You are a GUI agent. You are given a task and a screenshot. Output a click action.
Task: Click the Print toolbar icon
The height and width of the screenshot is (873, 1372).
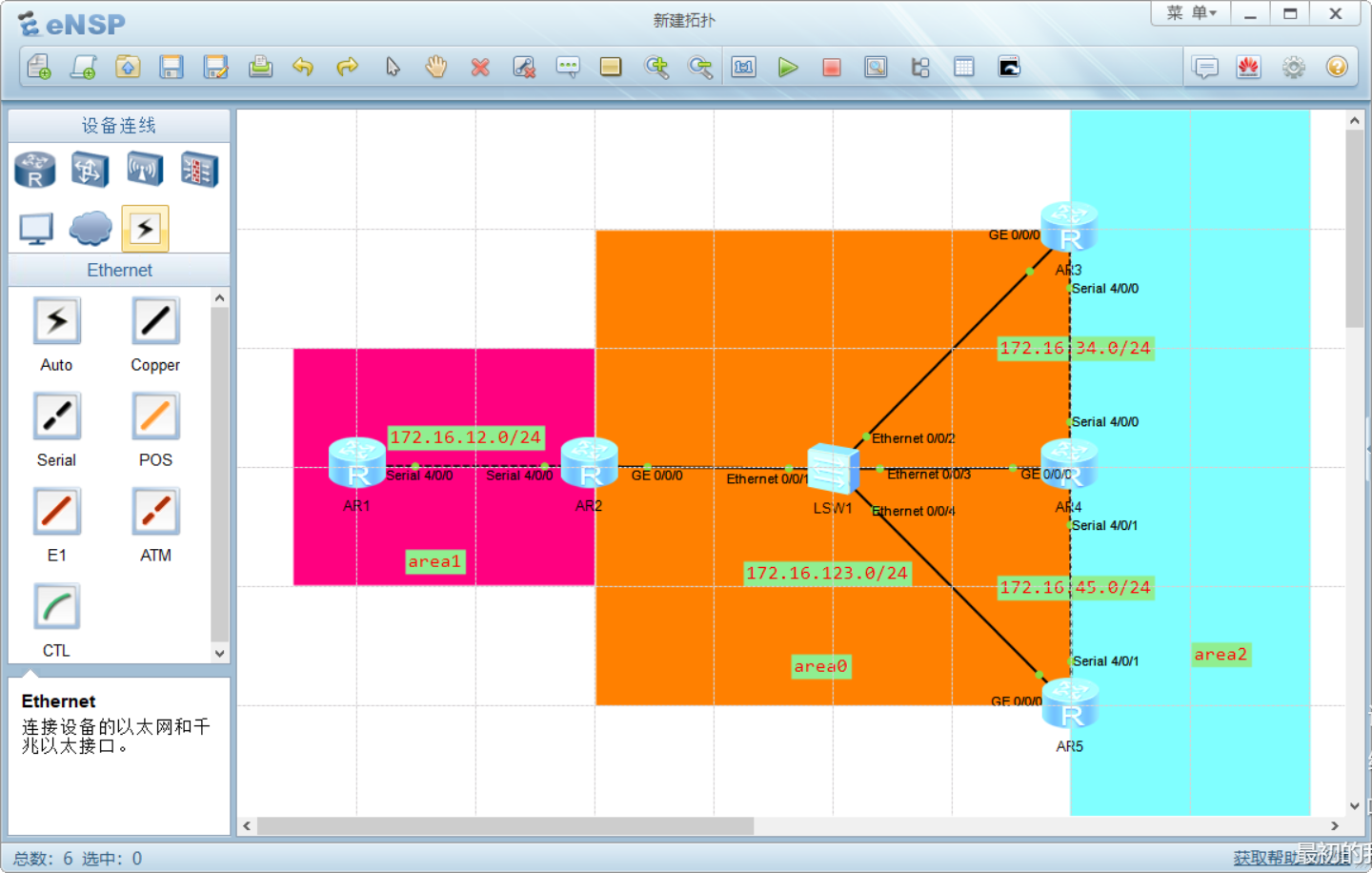click(260, 67)
